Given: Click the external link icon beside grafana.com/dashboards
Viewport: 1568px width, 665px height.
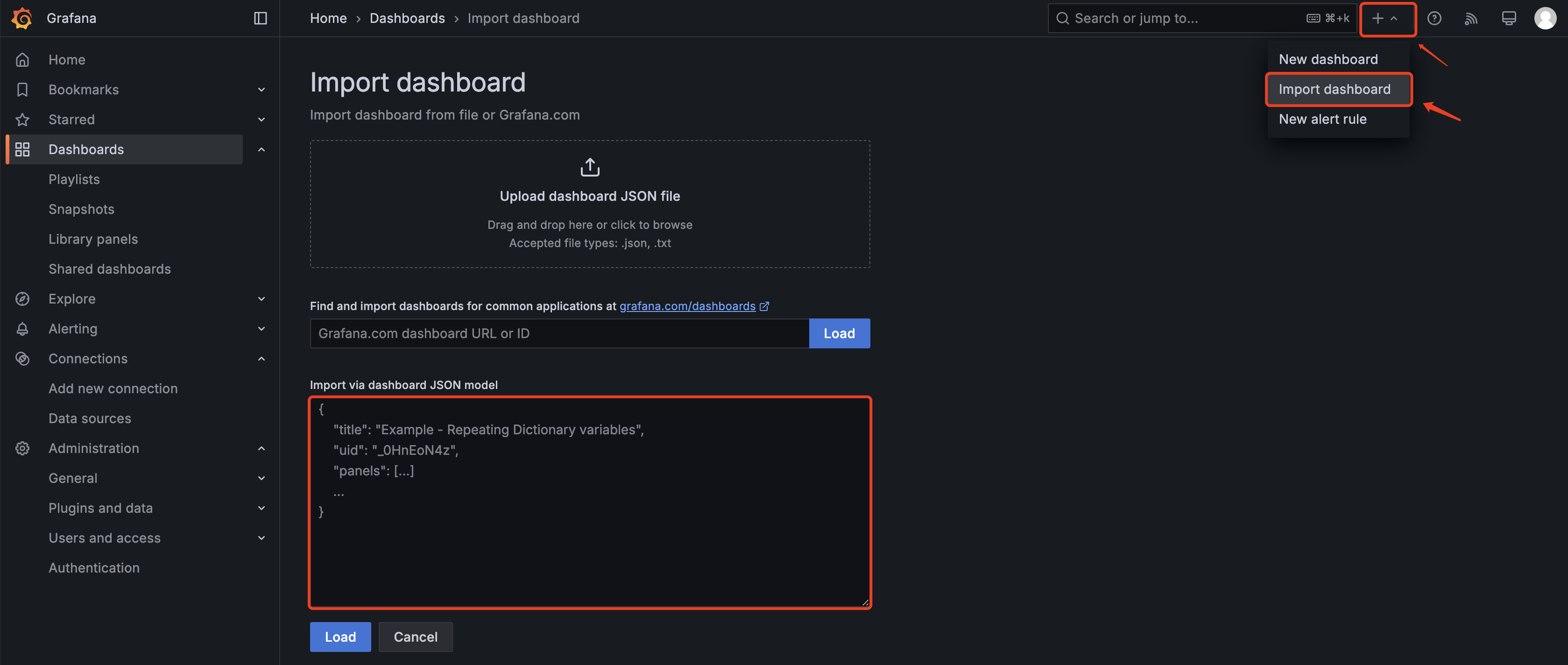Looking at the screenshot, I should coord(764,306).
